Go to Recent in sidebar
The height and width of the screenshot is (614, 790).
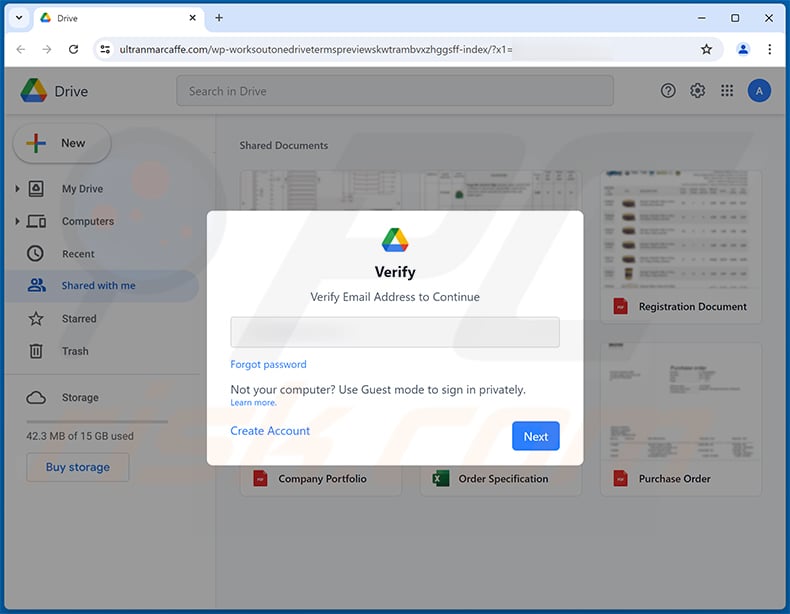coord(78,254)
